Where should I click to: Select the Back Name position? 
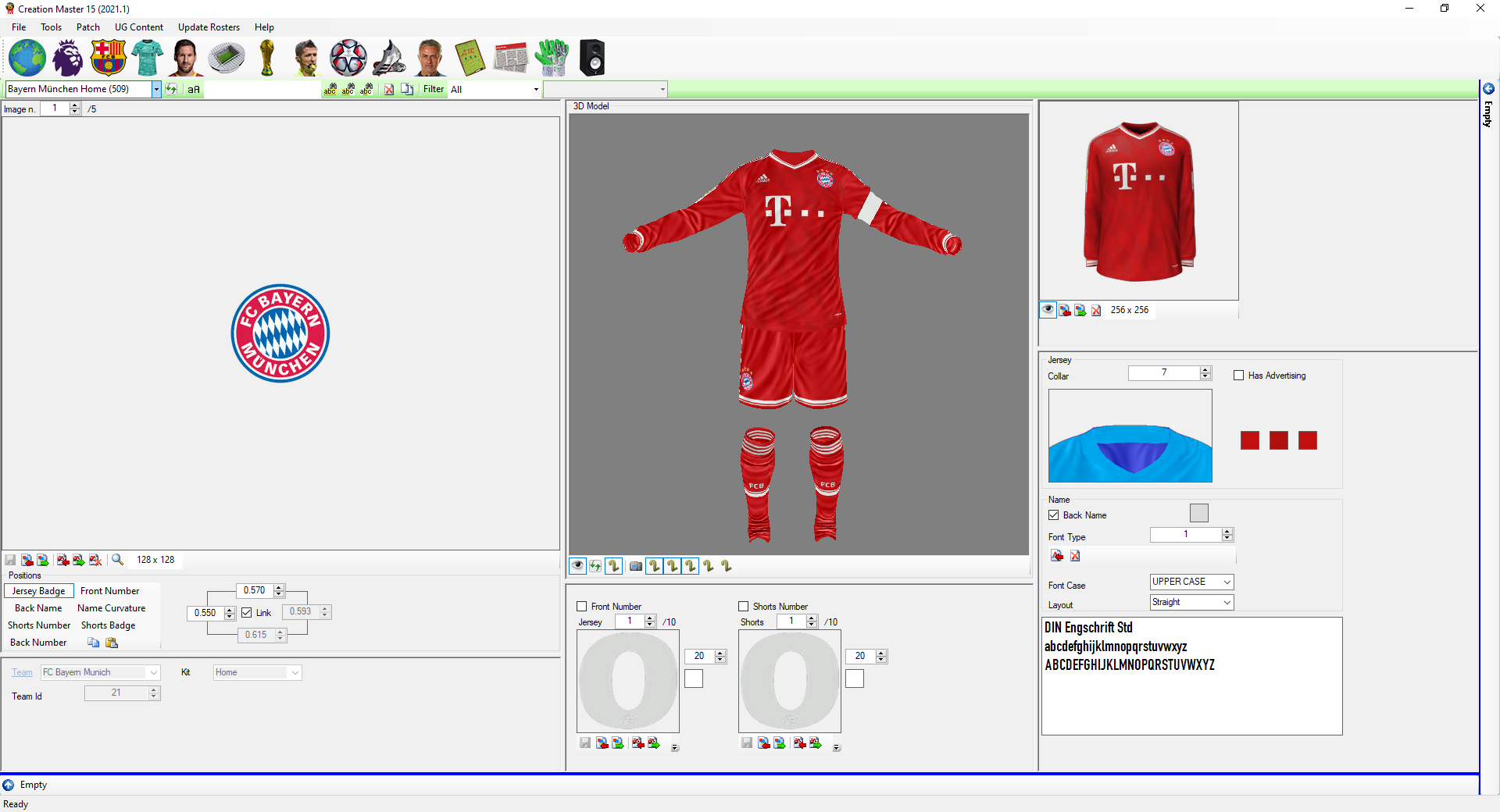tap(38, 608)
